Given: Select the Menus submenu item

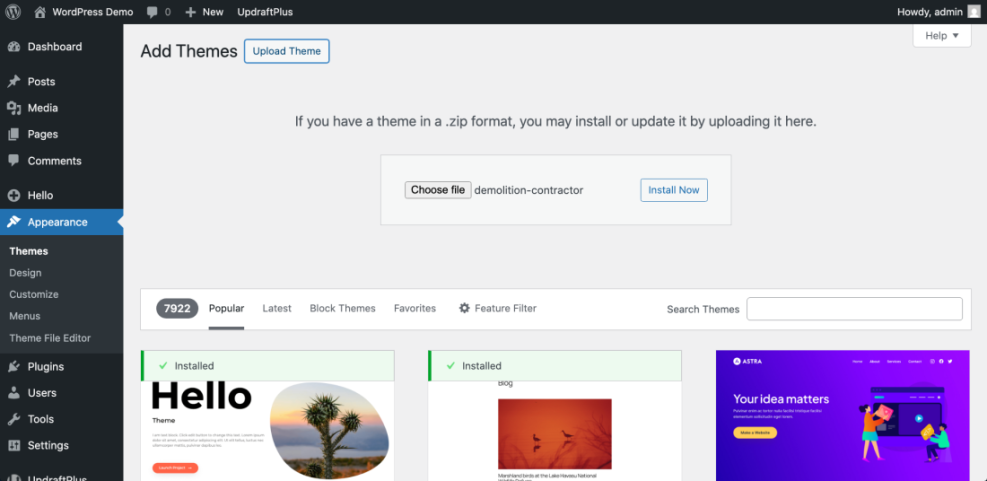Looking at the screenshot, I should point(25,316).
